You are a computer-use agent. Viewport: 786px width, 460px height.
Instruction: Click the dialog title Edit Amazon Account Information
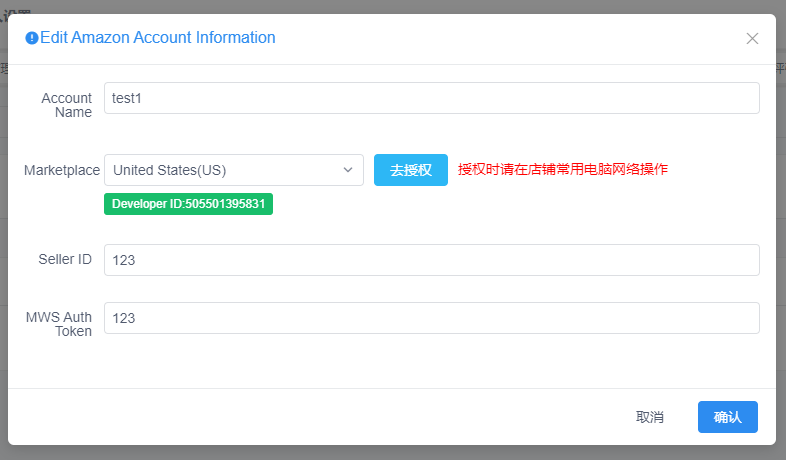point(157,38)
